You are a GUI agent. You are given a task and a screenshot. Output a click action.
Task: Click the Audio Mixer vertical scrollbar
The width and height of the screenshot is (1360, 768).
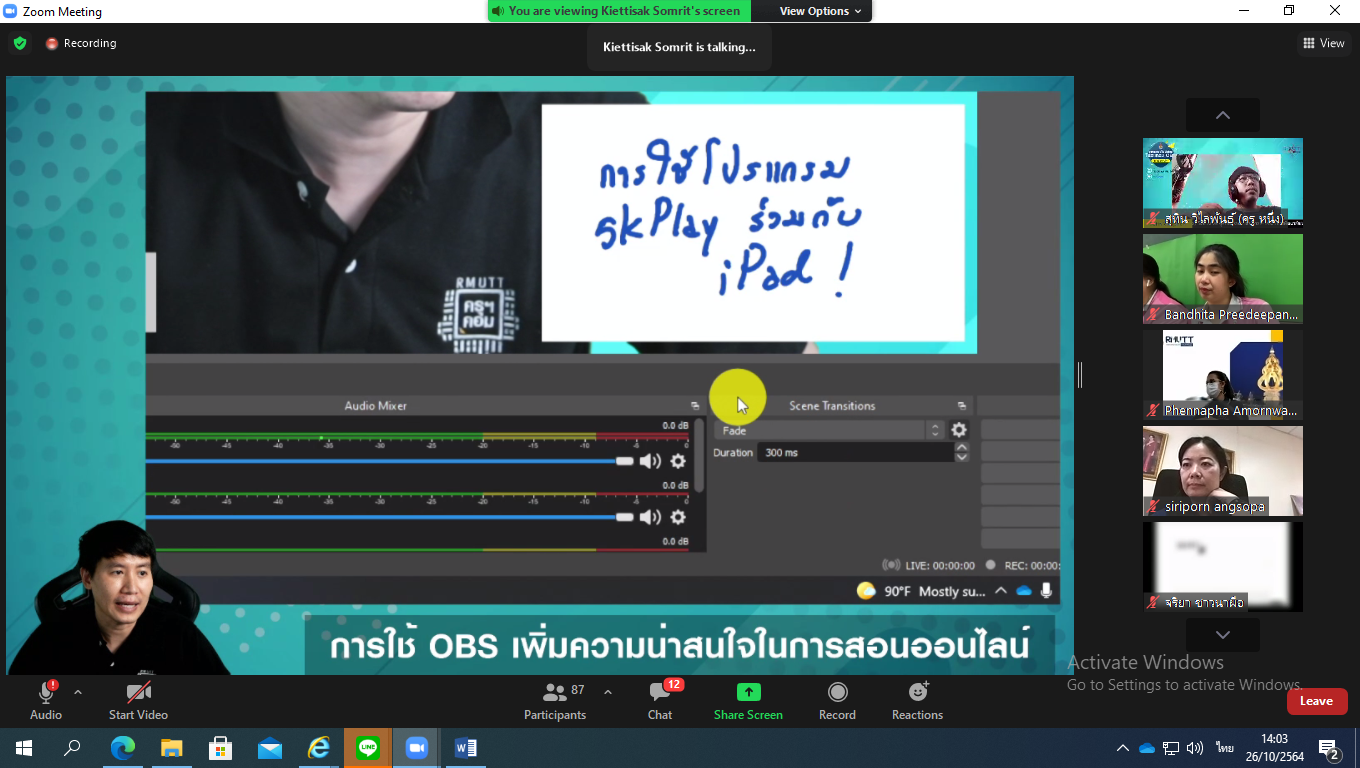point(700,455)
